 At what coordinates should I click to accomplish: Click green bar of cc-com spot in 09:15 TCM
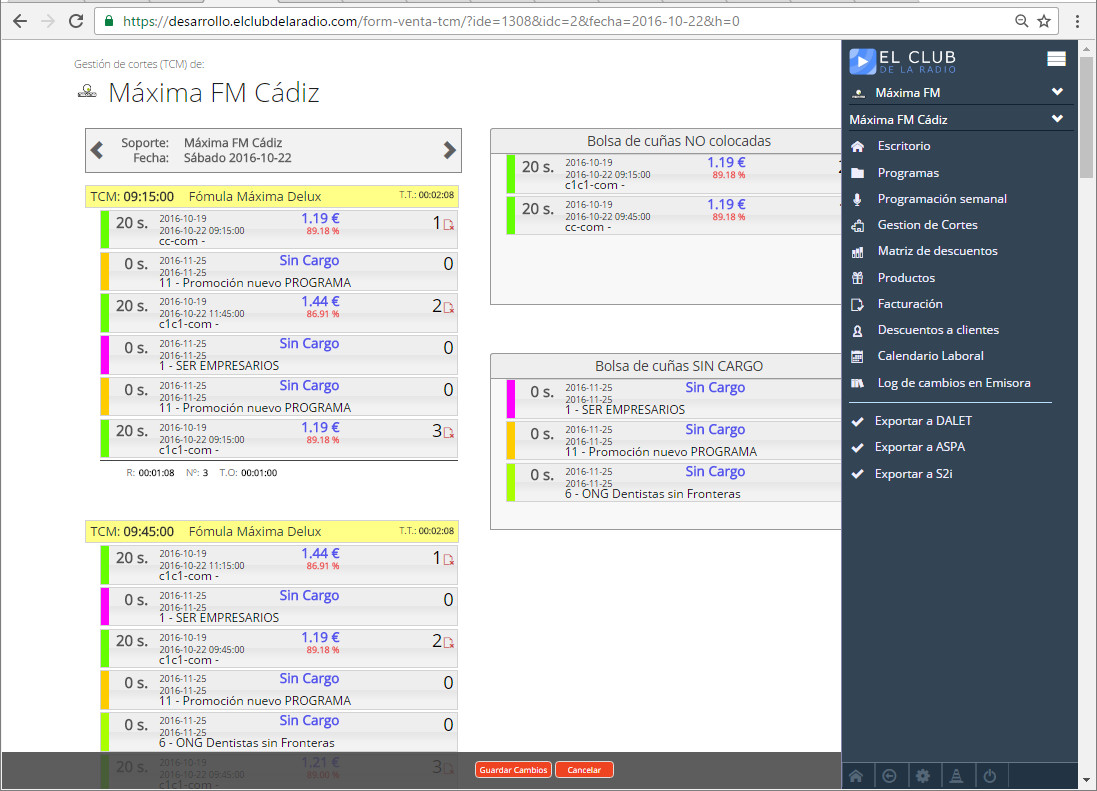click(x=104, y=229)
